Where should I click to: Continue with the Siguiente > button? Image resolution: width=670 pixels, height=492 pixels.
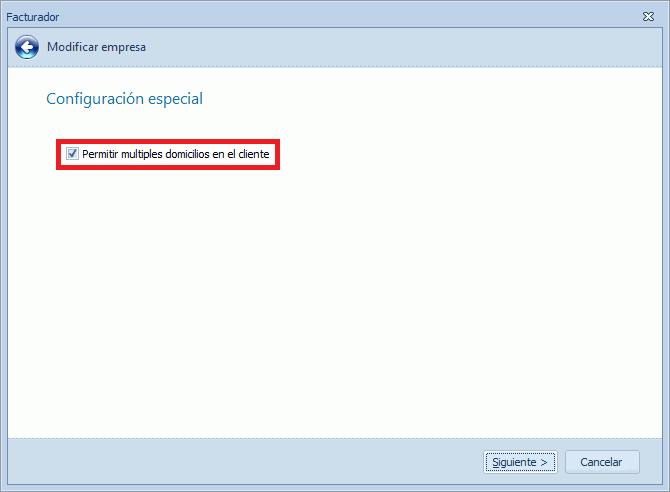(x=520, y=462)
